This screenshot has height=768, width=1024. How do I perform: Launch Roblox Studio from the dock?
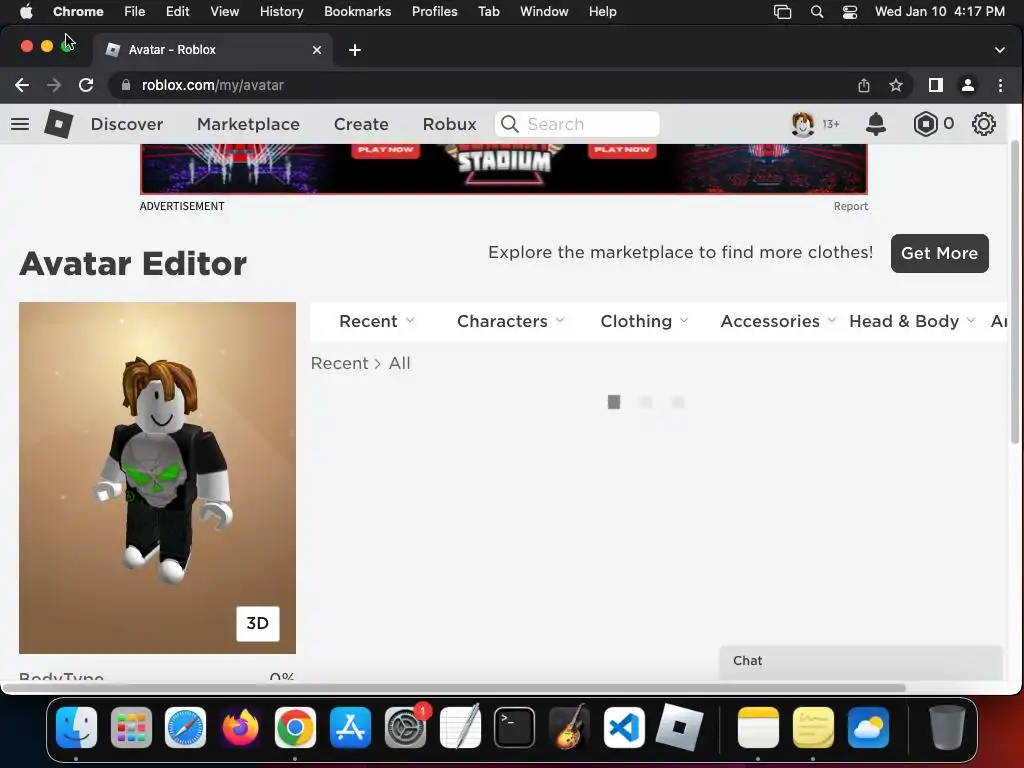click(x=679, y=727)
